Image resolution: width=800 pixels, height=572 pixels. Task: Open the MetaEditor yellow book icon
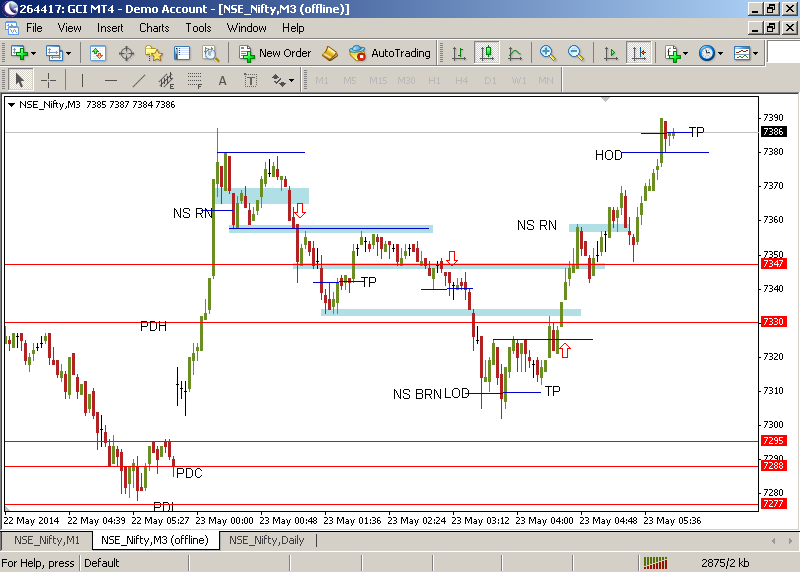[330, 53]
